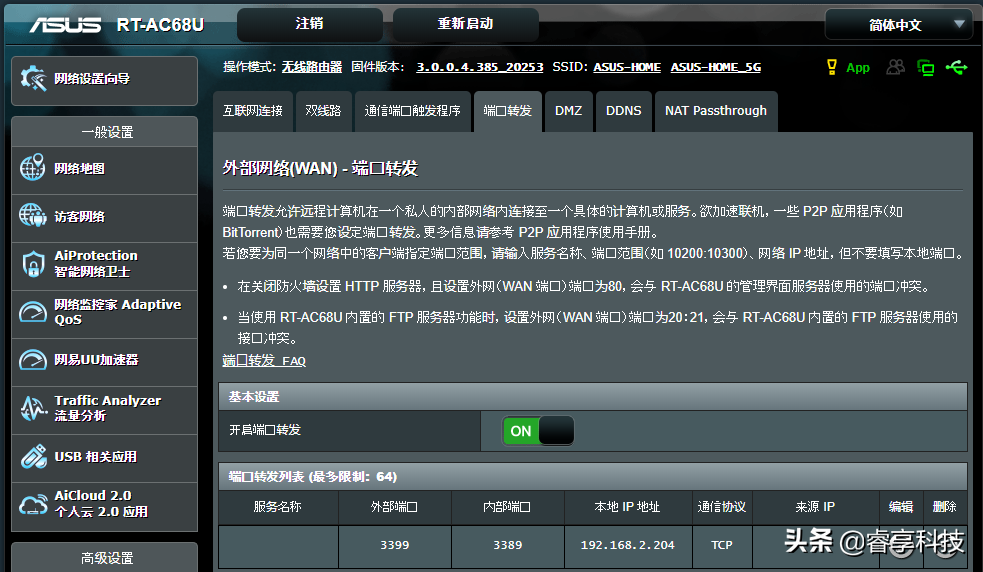
Task: Click the ASUS-HOME SSID link
Action: (627, 67)
